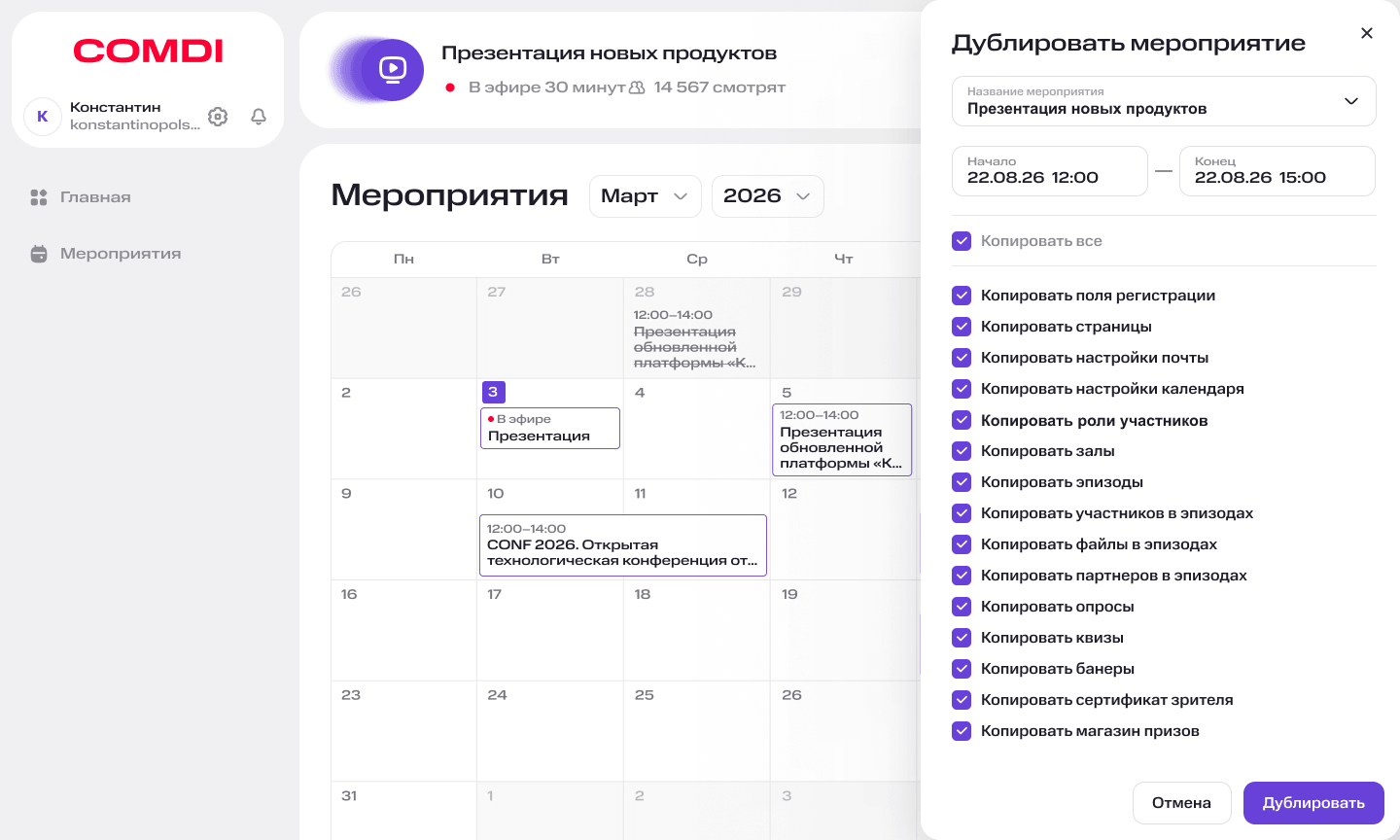Viewport: 1400px width, 840px height.
Task: Click the live broadcast play icon
Action: pos(393,69)
